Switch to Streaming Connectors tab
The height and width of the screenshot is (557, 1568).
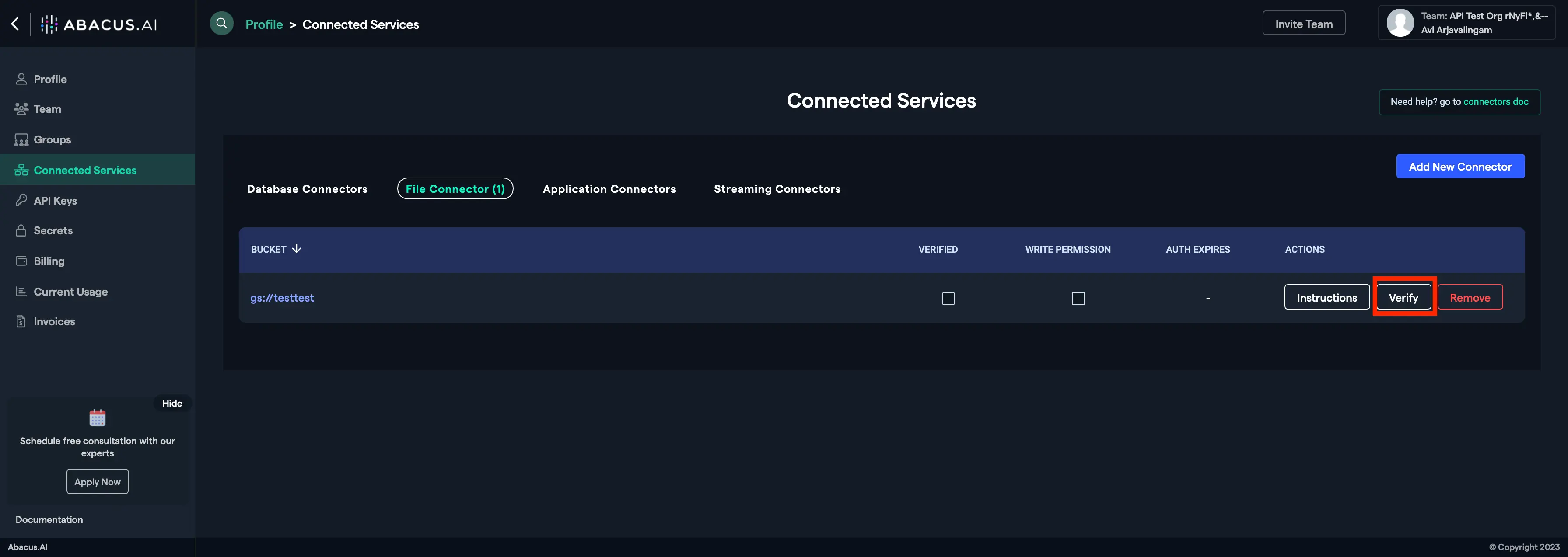coord(777,189)
